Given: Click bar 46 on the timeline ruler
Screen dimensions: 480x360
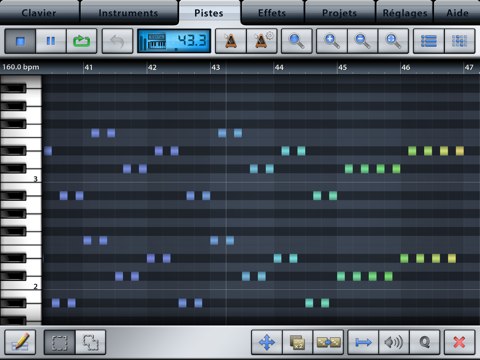Looking at the screenshot, I should (x=406, y=67).
